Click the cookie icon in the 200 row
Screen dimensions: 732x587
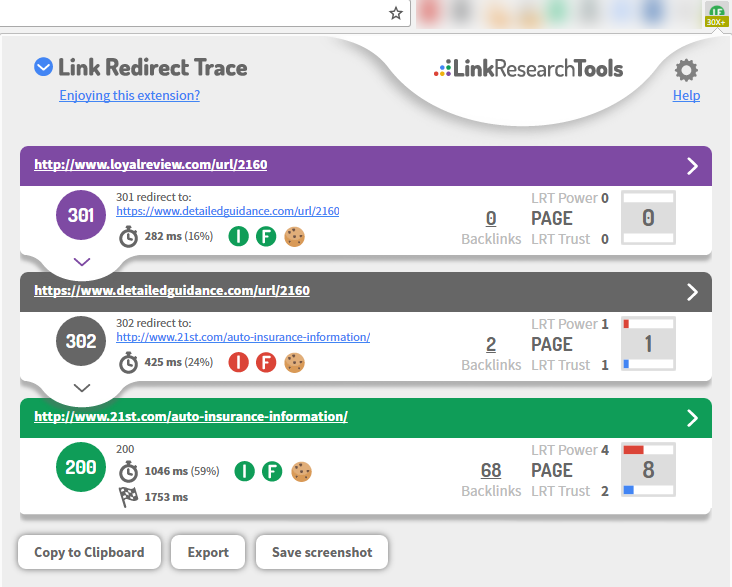pyautogui.click(x=301, y=471)
